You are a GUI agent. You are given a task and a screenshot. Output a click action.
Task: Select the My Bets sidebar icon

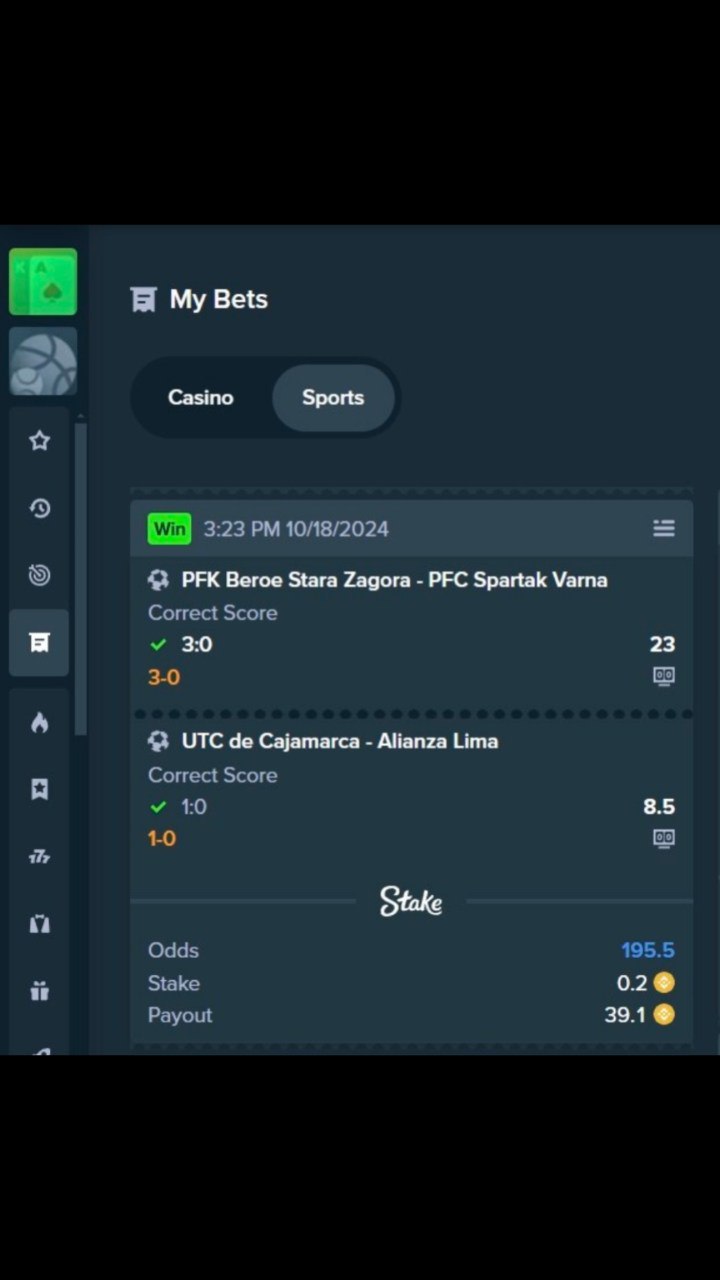[39, 643]
